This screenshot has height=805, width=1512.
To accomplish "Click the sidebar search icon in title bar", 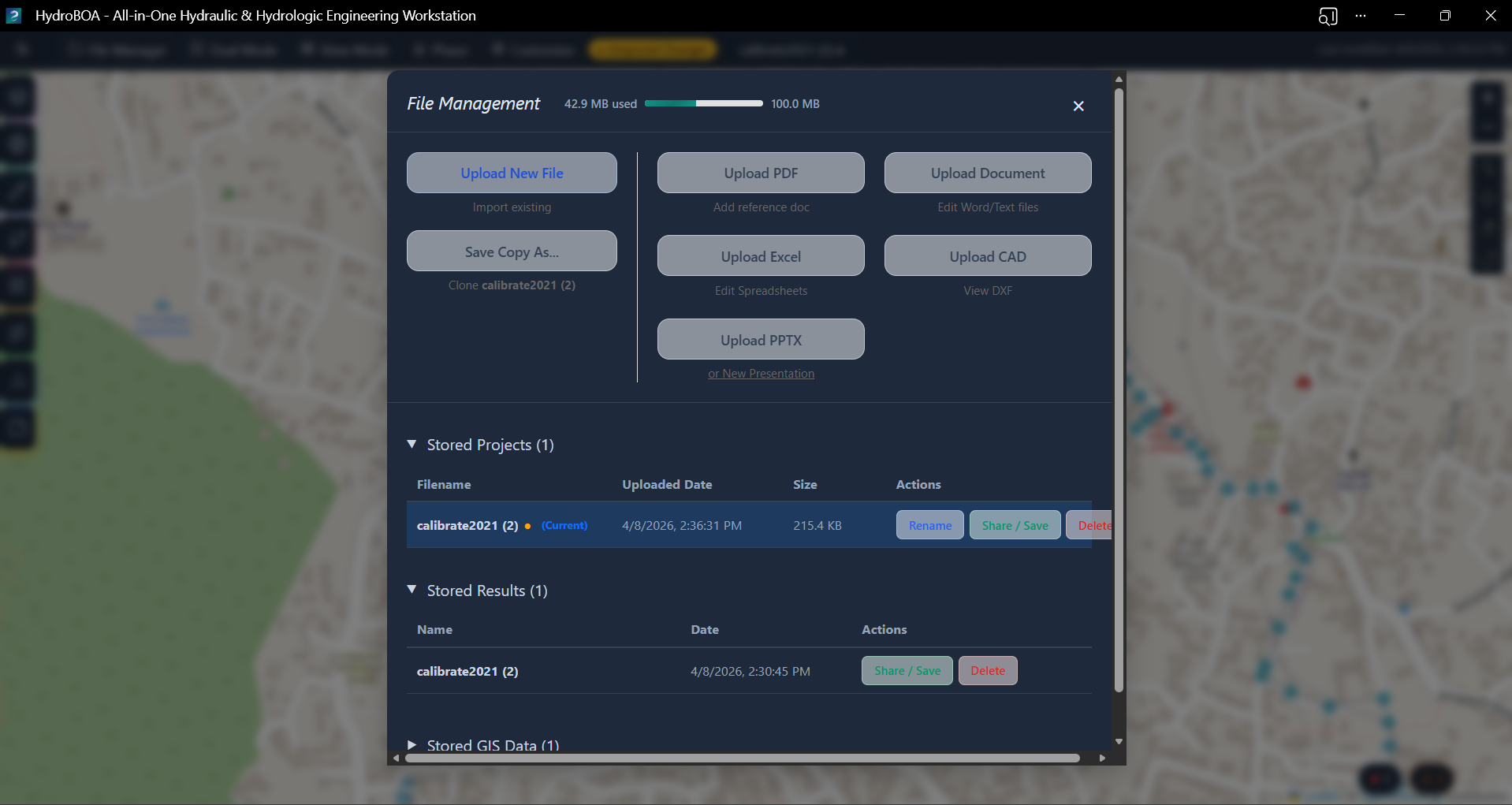I will click(x=1328, y=16).
